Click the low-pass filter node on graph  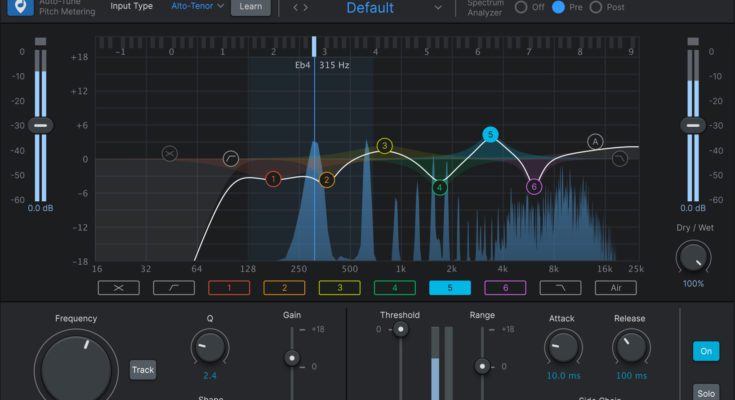[620, 158]
